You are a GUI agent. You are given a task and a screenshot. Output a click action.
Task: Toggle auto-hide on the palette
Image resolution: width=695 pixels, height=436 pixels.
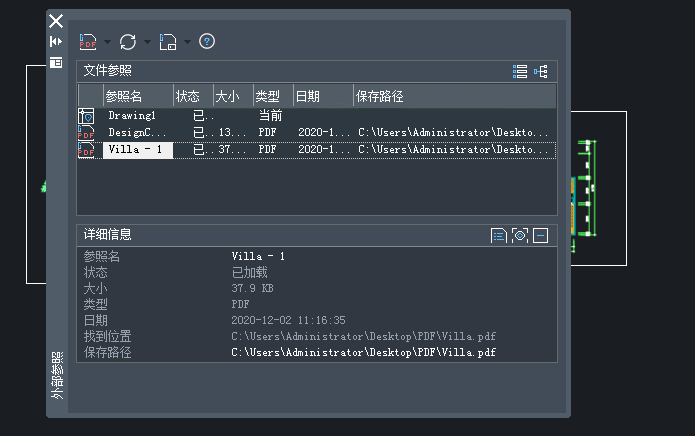pyautogui.click(x=56, y=41)
